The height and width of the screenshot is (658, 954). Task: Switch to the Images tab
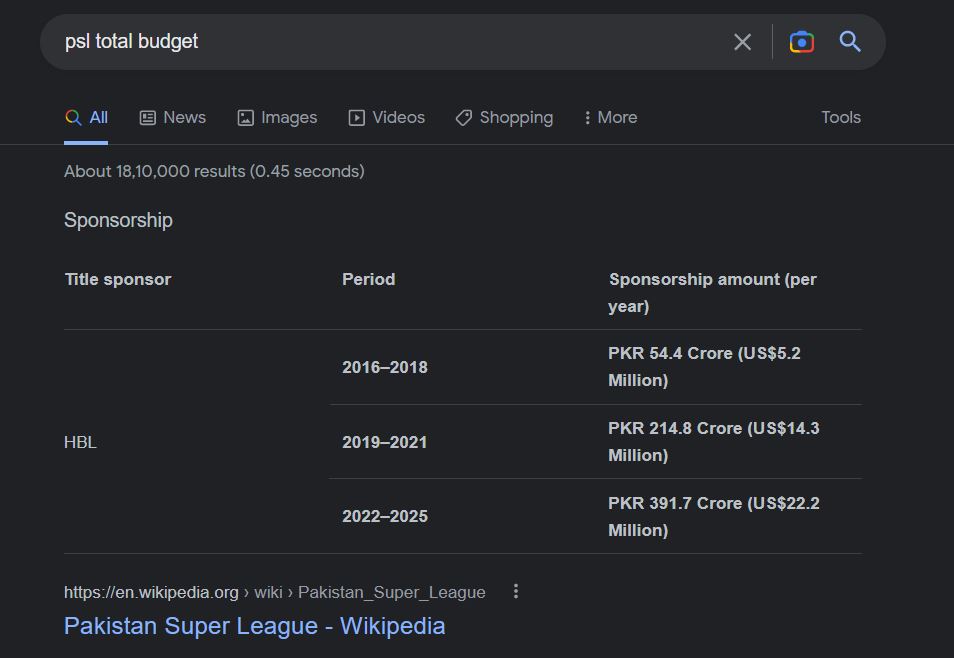point(277,117)
